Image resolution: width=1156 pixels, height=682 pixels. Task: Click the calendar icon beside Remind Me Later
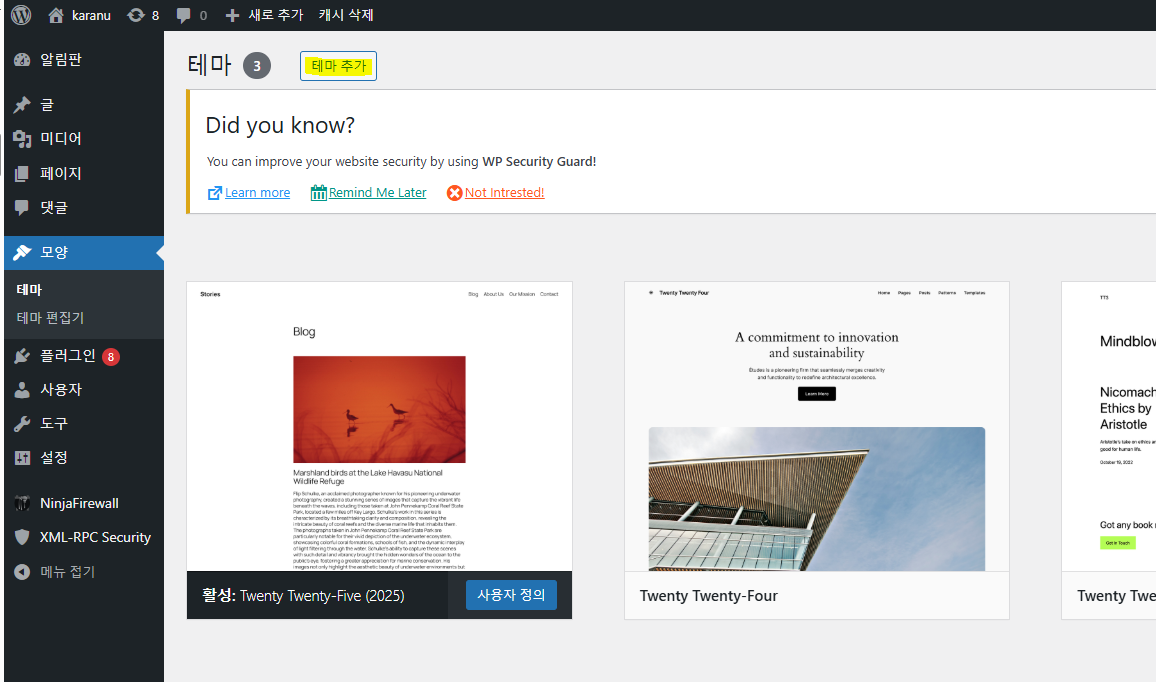click(318, 192)
